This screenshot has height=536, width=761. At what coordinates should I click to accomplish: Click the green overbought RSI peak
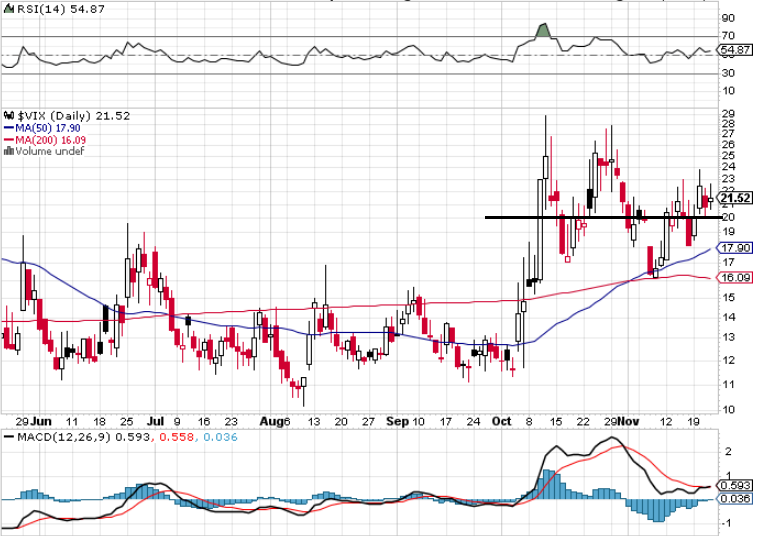[x=542, y=30]
